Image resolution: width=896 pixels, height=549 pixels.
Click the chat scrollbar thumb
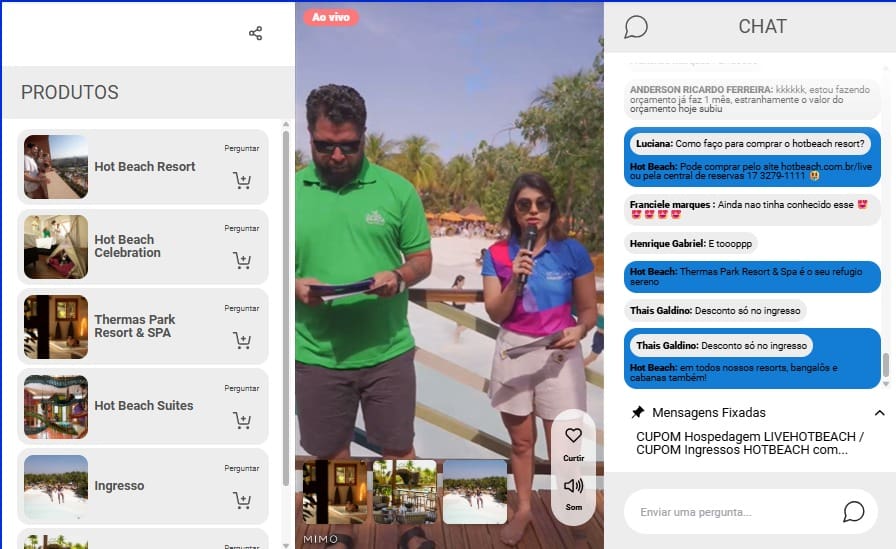(x=886, y=365)
